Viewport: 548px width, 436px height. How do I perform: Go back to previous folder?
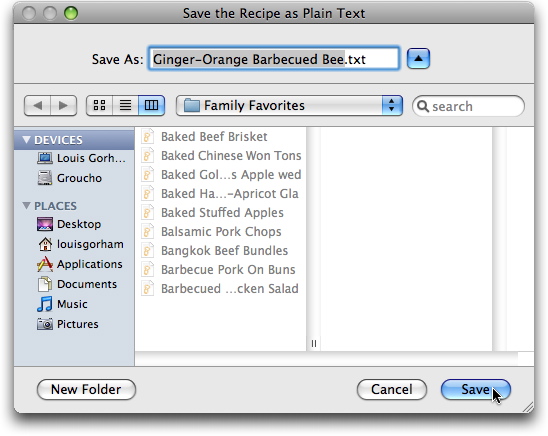tap(37, 105)
